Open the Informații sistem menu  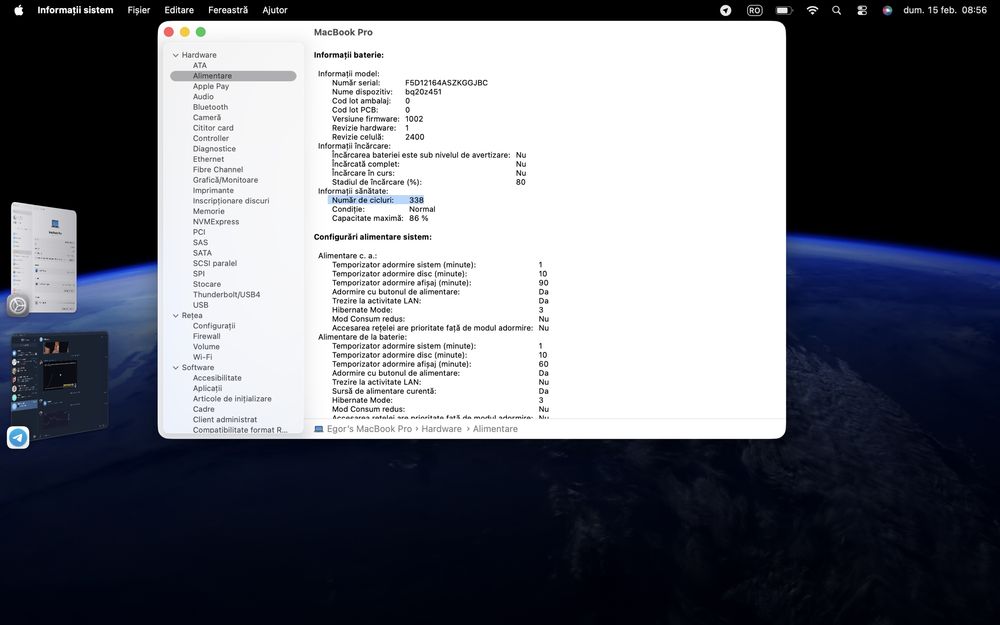click(x=75, y=10)
